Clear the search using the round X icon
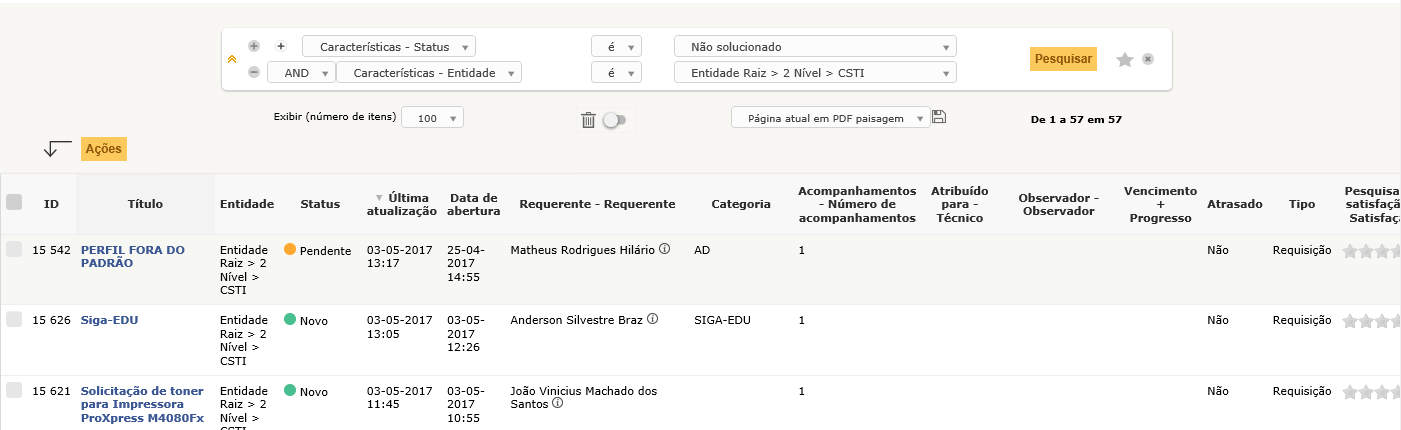This screenshot has height=430, width=1401. pyautogui.click(x=1148, y=59)
